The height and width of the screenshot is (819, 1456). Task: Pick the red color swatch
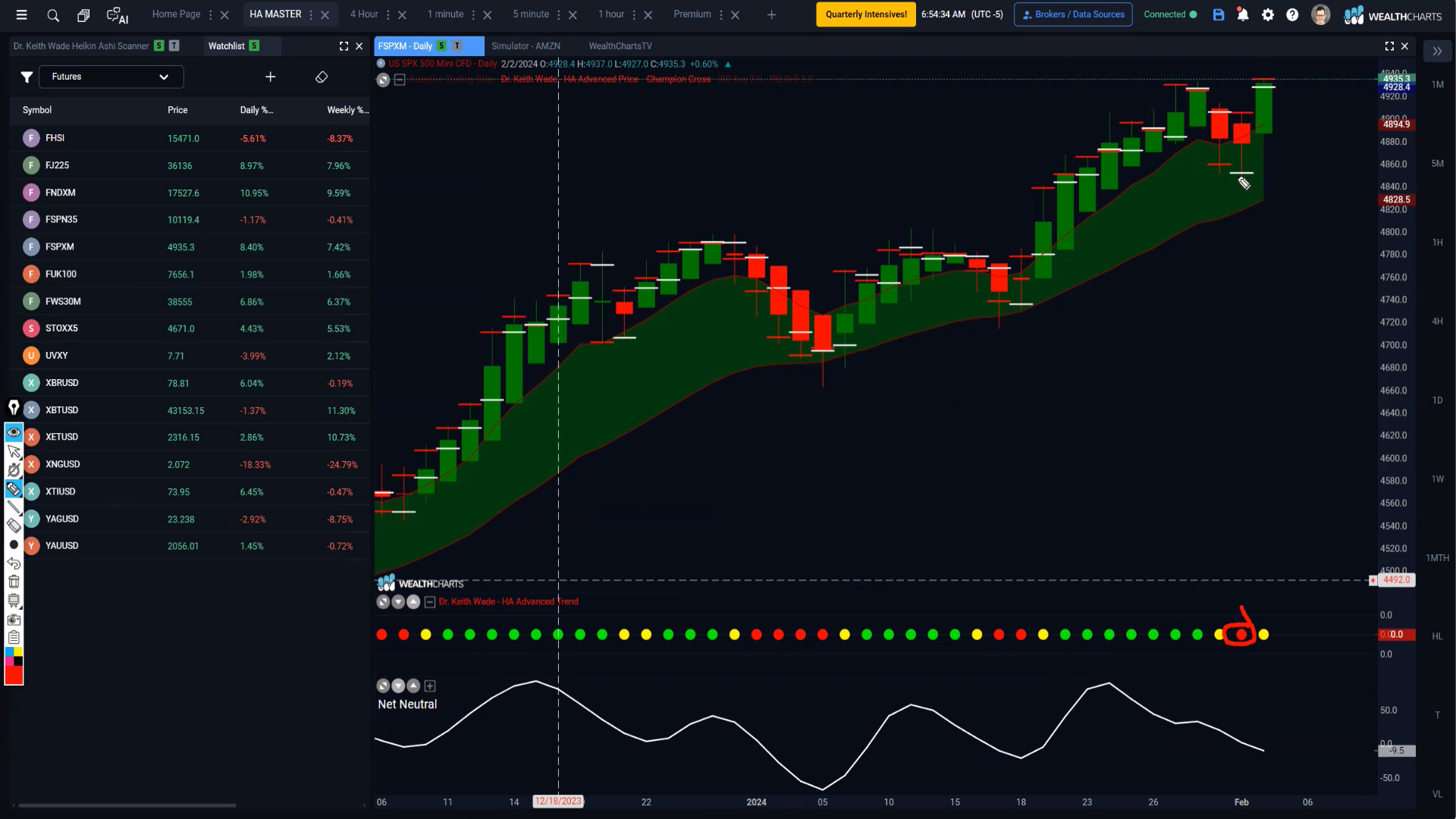(x=14, y=676)
